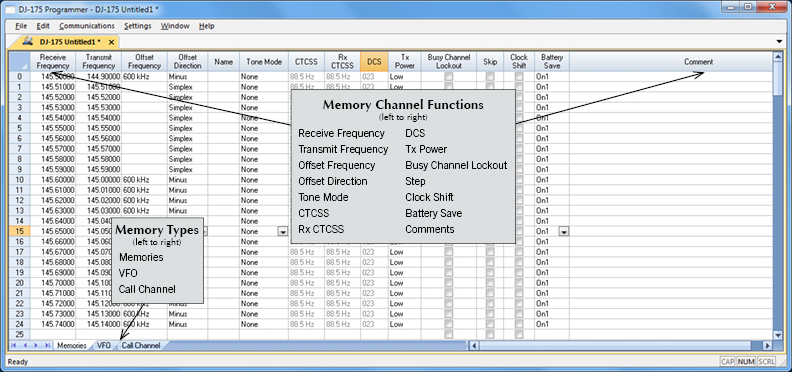Click receive frequency 145.55000 in channel 5
The width and height of the screenshot is (792, 372).
(x=53, y=128)
